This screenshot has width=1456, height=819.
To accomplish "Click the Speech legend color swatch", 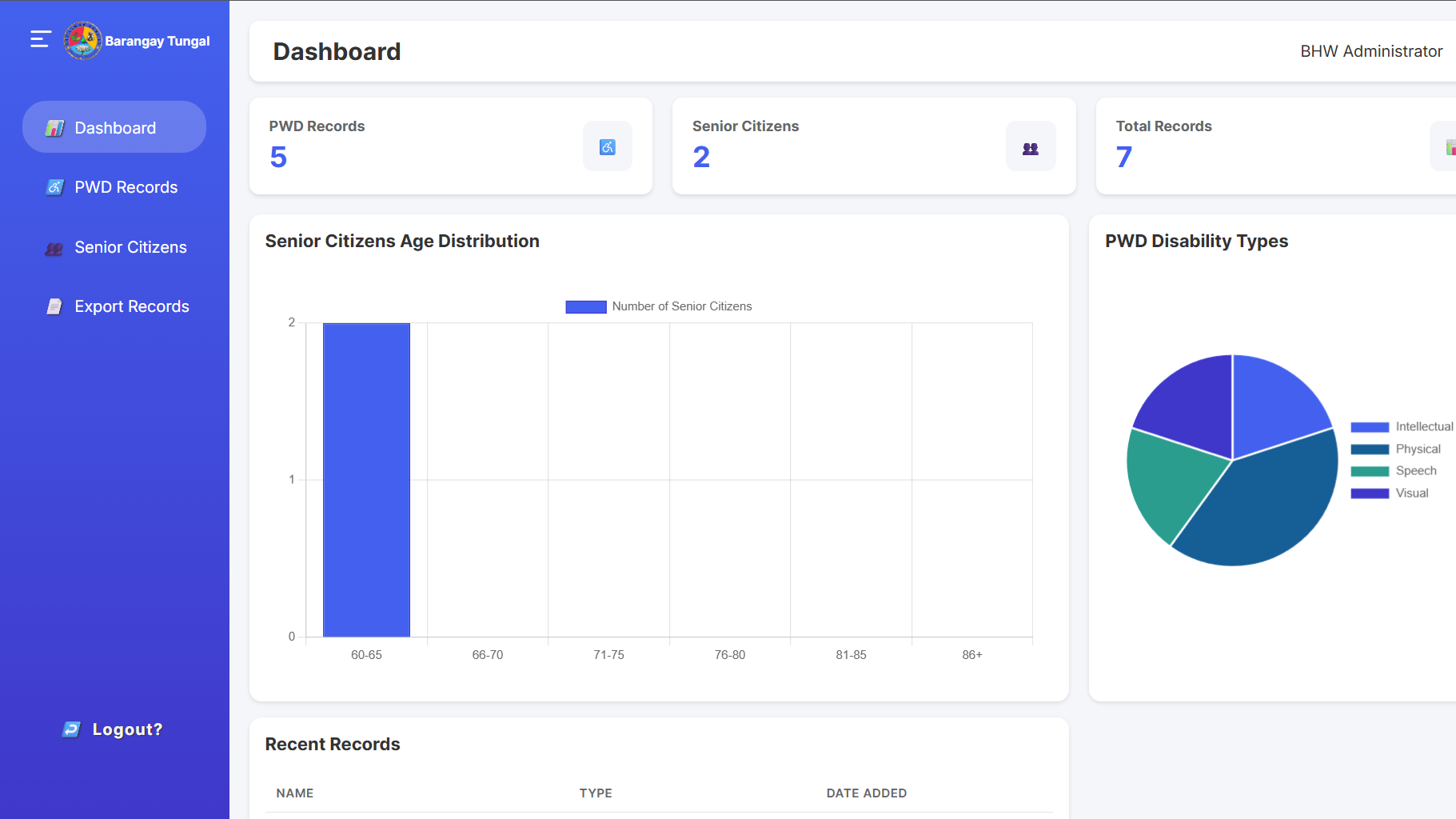I will 1370,471.
